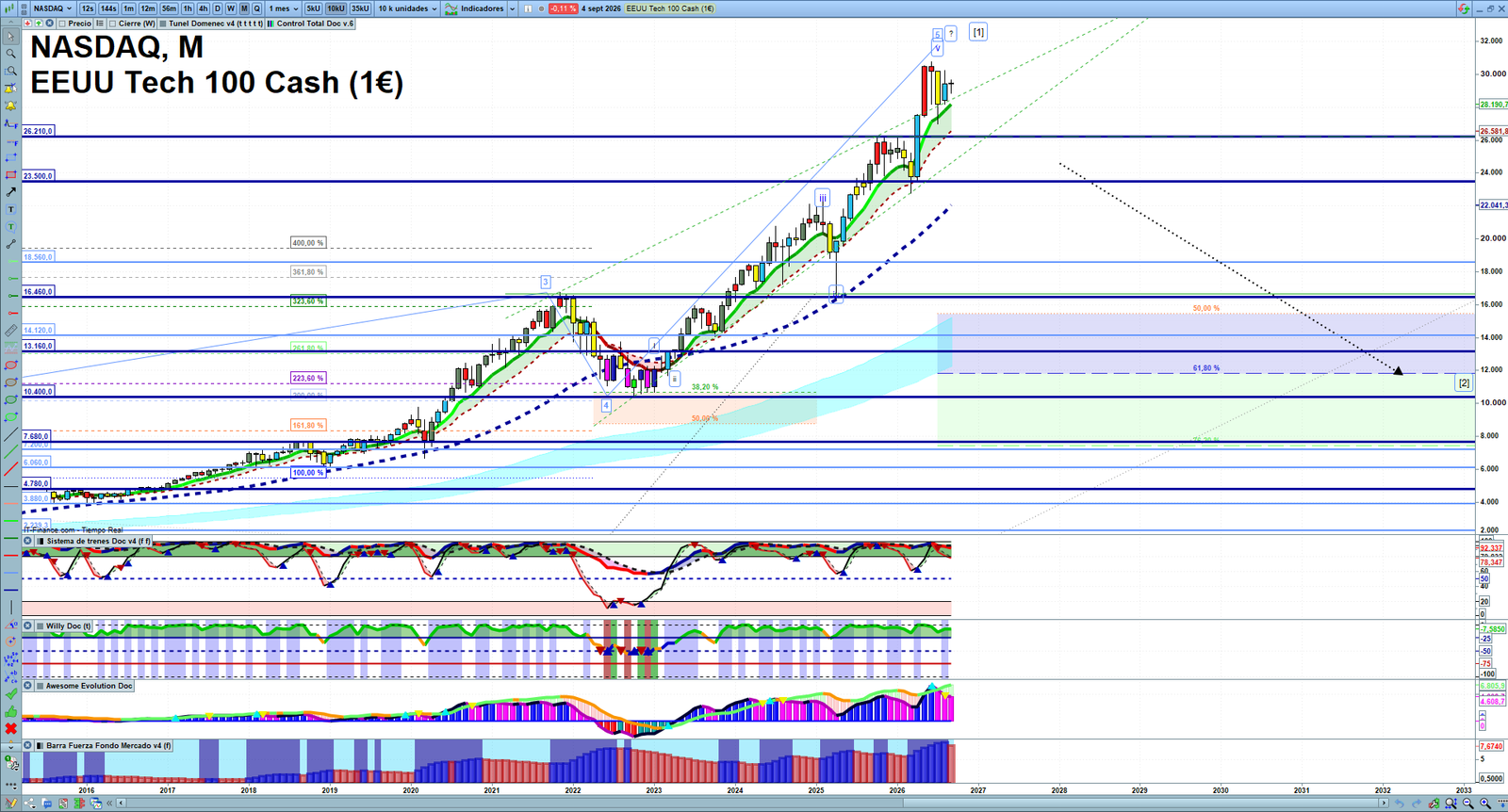Select the blue rectangle drawing tool
This screenshot has height=812, width=1508.
pos(11,157)
